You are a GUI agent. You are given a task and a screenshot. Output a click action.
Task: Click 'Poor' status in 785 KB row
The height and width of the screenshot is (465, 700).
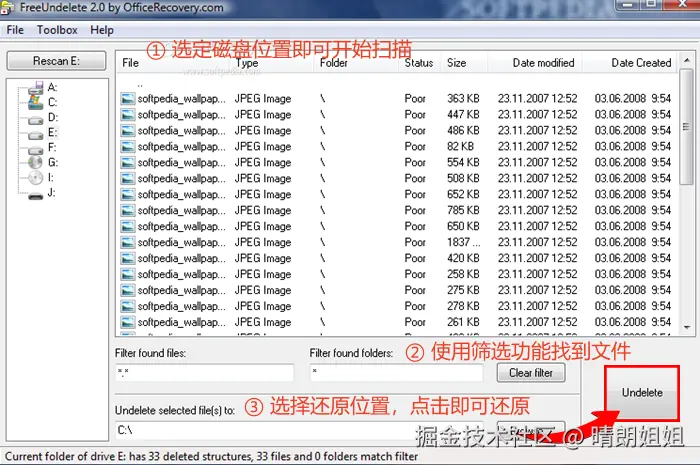(x=415, y=211)
